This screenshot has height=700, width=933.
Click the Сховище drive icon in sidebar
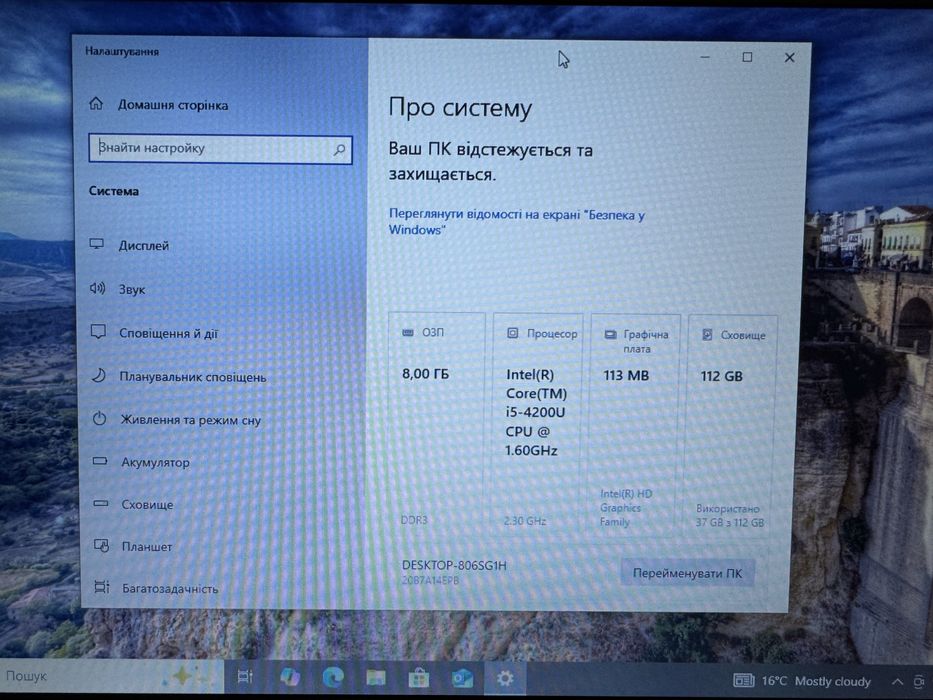coord(101,504)
